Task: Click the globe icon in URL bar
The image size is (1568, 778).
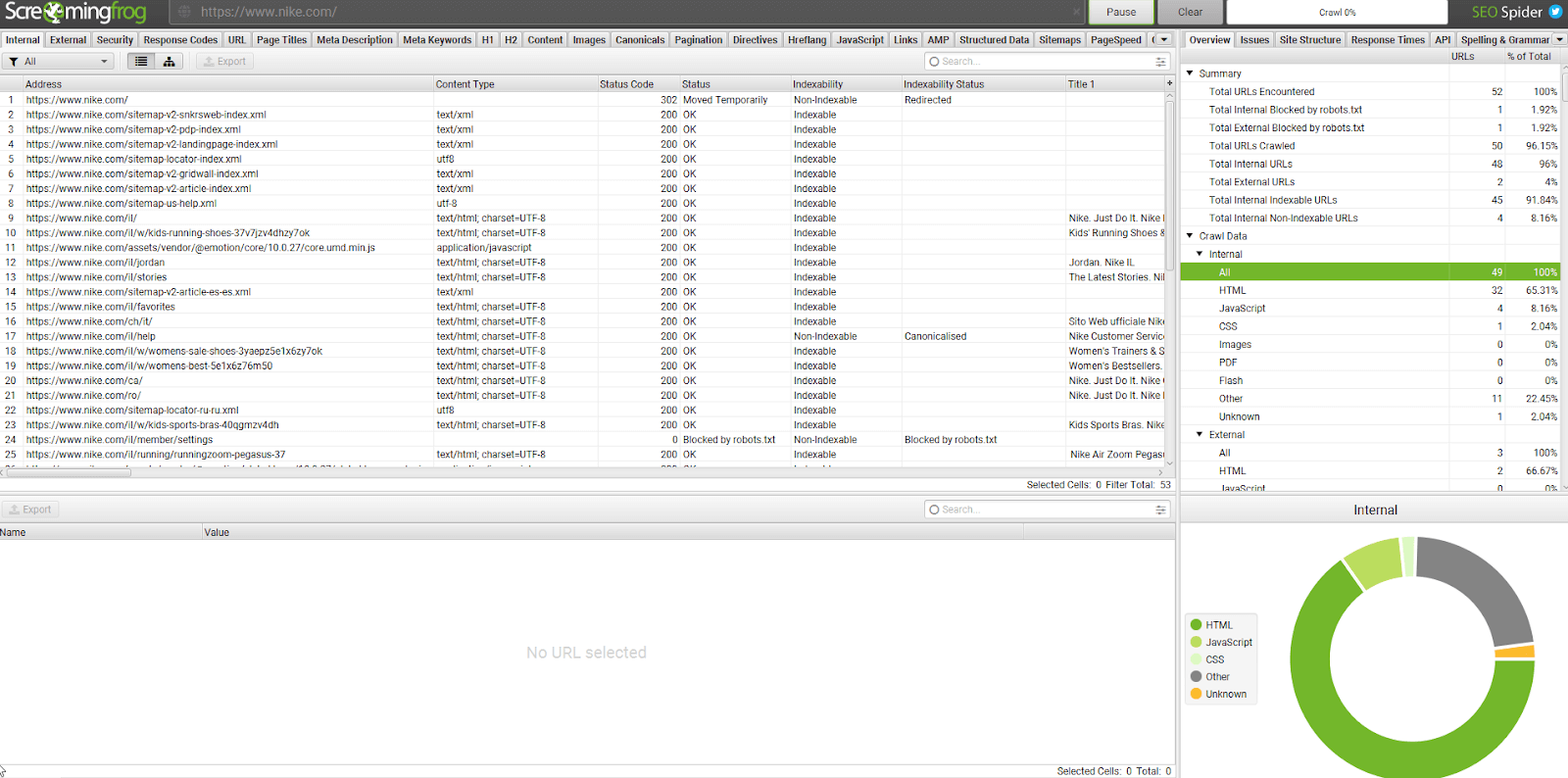Action: pos(183,13)
